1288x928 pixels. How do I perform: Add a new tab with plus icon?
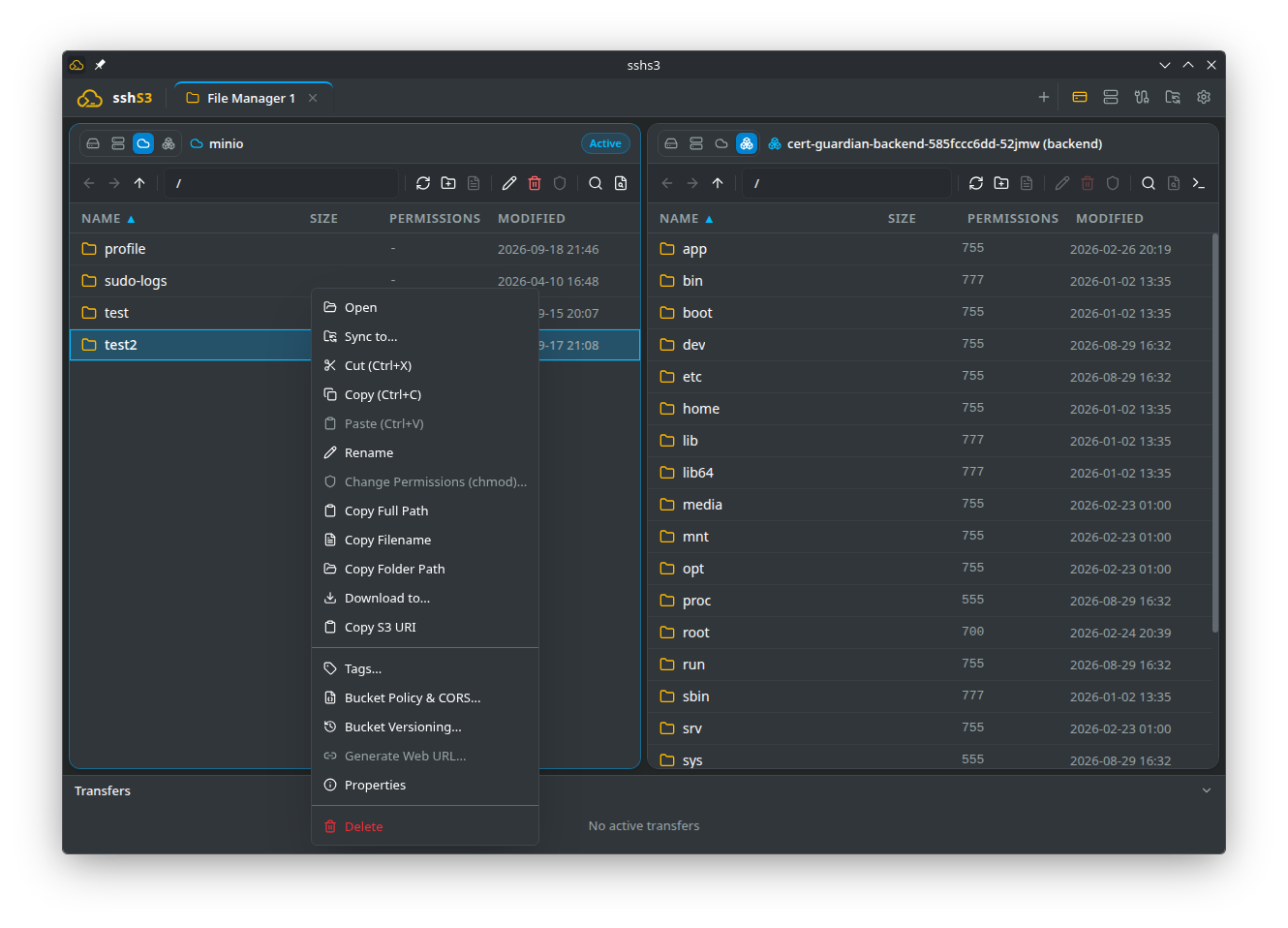click(x=1044, y=97)
